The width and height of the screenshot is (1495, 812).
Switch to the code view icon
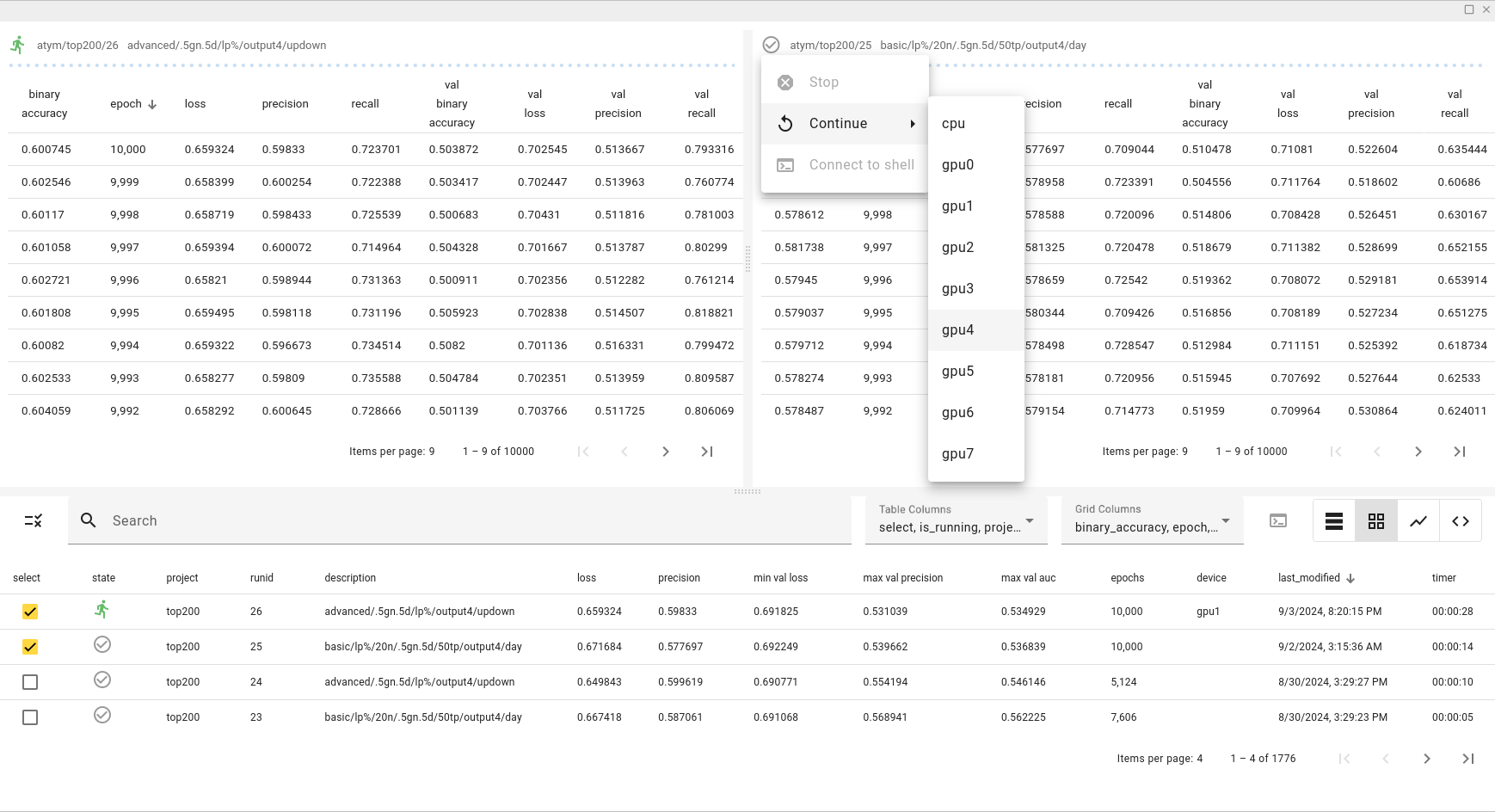tap(1461, 520)
